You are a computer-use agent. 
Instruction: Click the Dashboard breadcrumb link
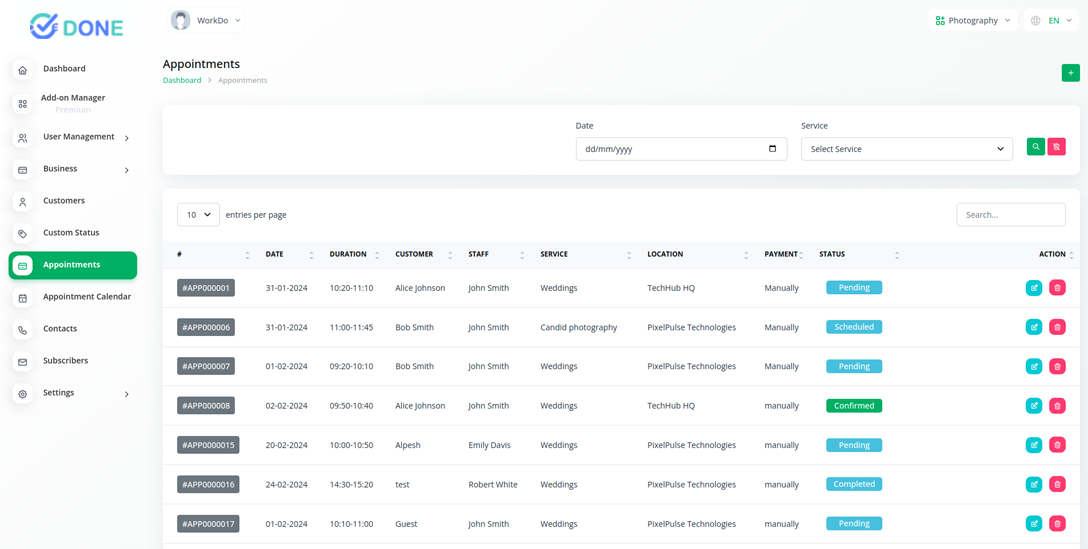(182, 81)
